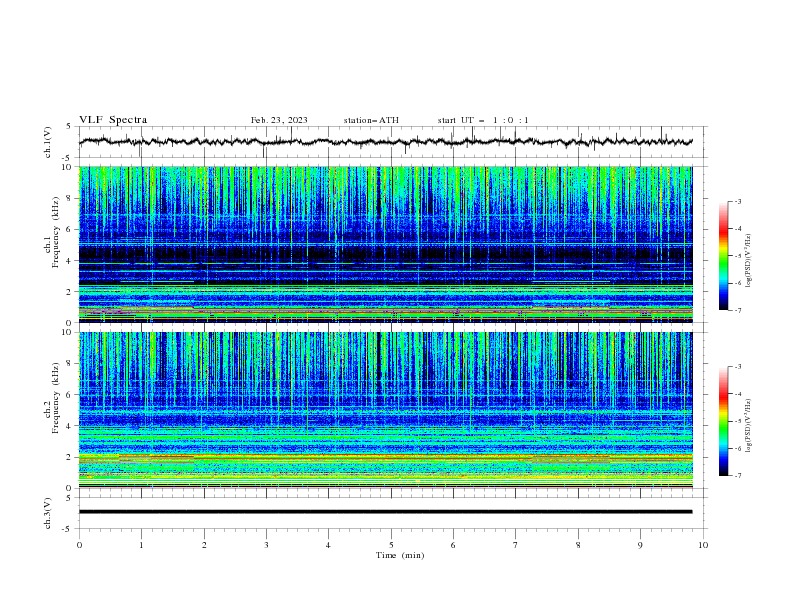This screenshot has height=612, width=792.
Task: Click the "-3" tick on ch.1 colorbar
Action: [737, 201]
